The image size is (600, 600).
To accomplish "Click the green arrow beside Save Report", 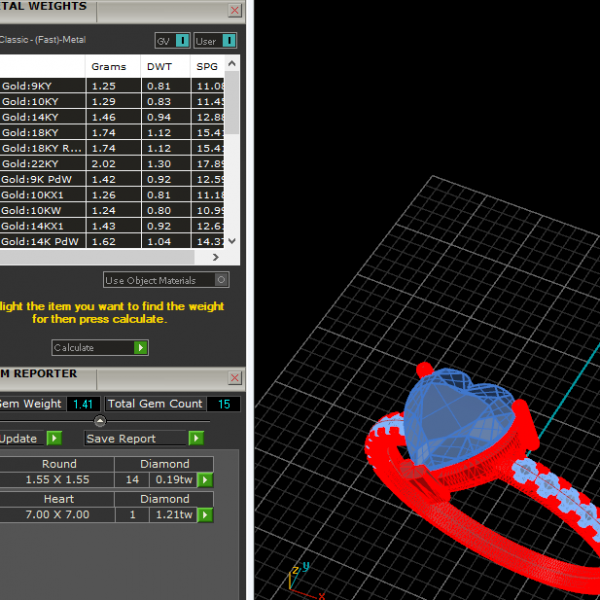I will 196,438.
